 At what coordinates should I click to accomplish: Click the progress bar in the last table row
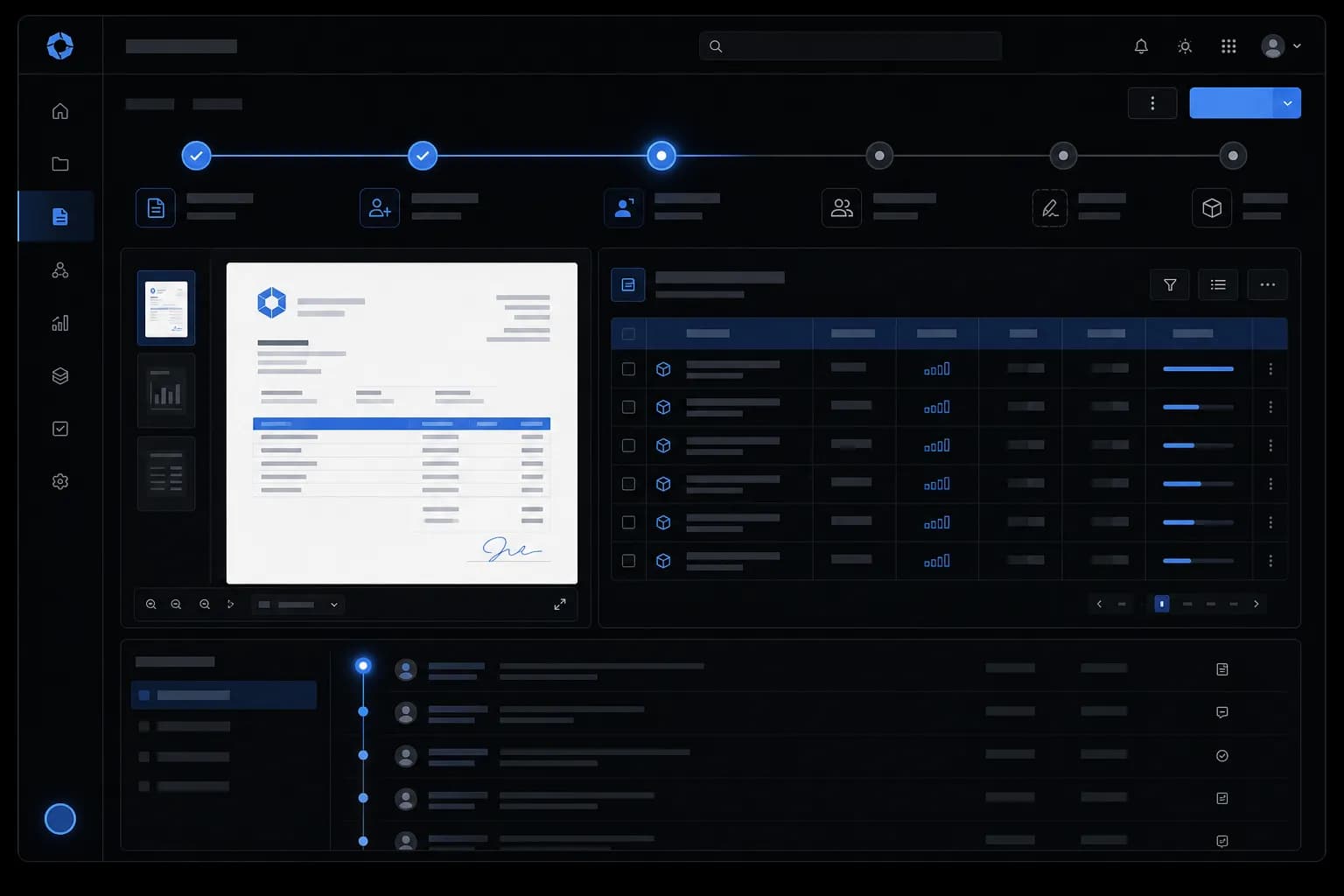[x=1198, y=561]
